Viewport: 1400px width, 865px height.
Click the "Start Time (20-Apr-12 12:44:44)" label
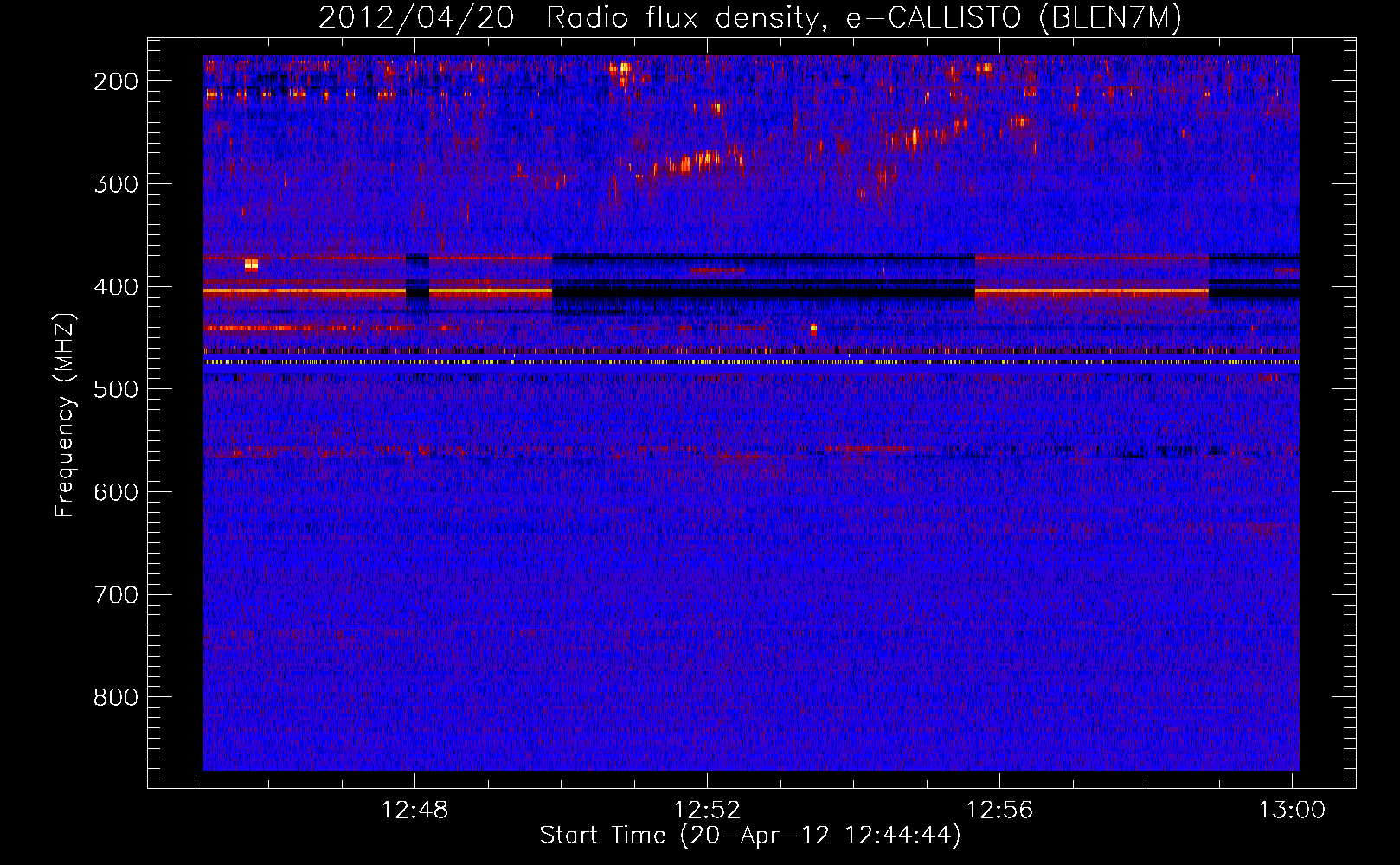coord(749,836)
